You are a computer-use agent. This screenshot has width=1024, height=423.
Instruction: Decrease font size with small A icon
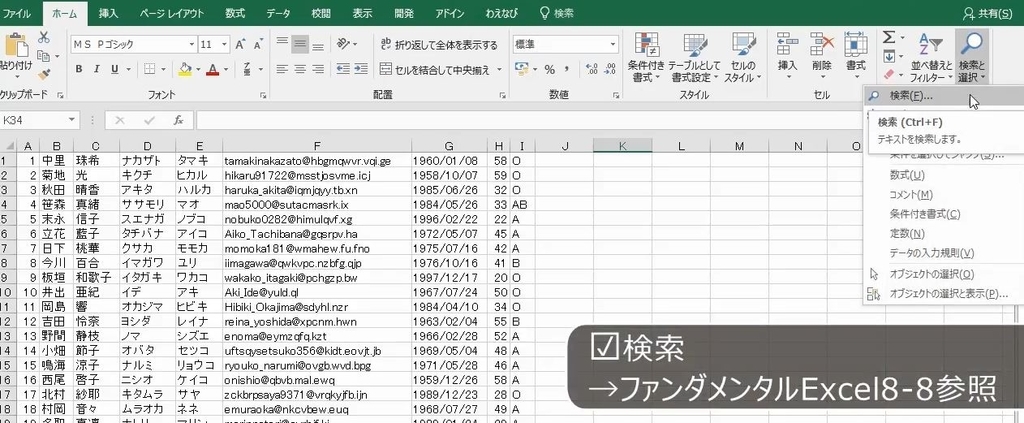click(x=258, y=44)
